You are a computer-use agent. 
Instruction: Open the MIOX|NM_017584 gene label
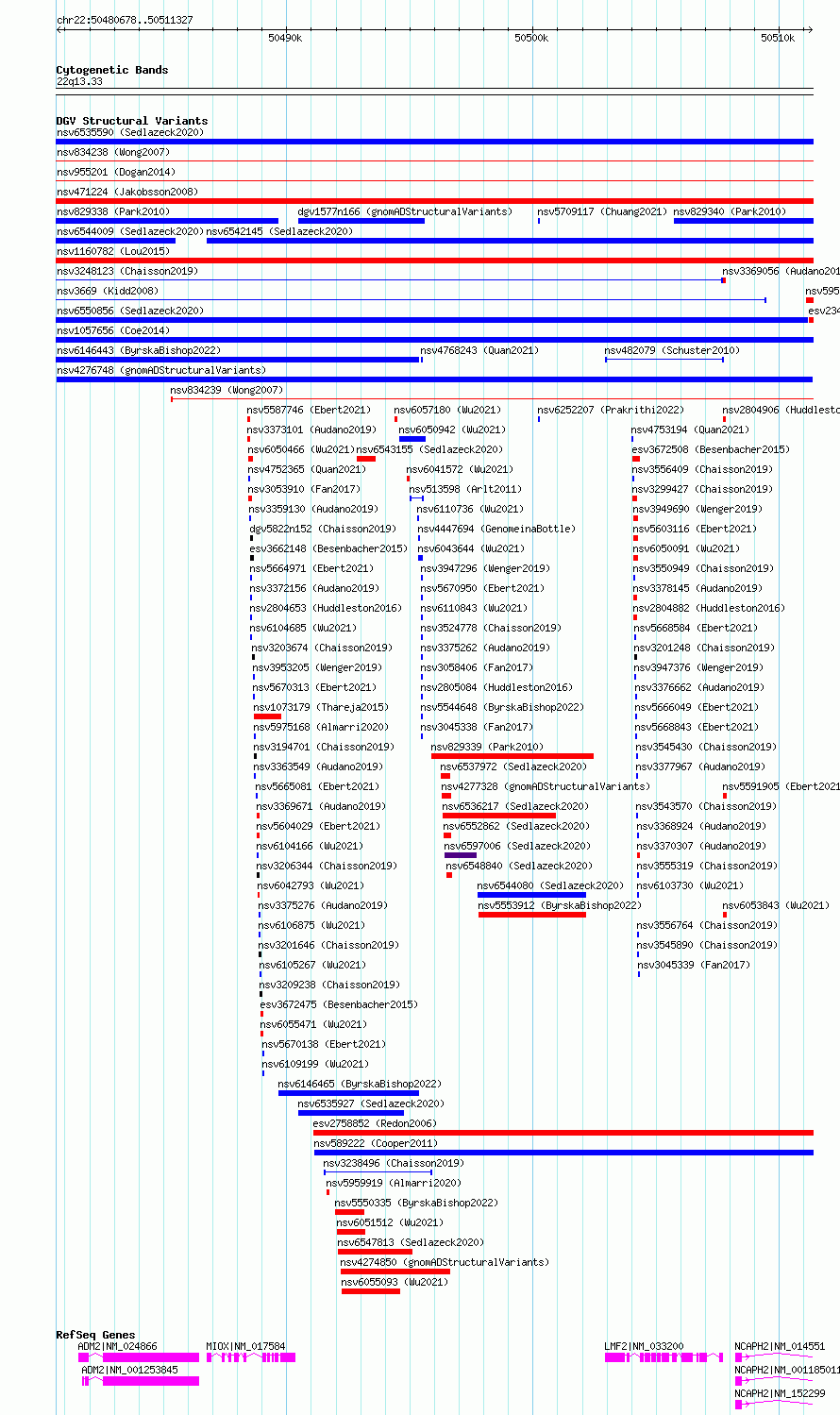point(246,1347)
